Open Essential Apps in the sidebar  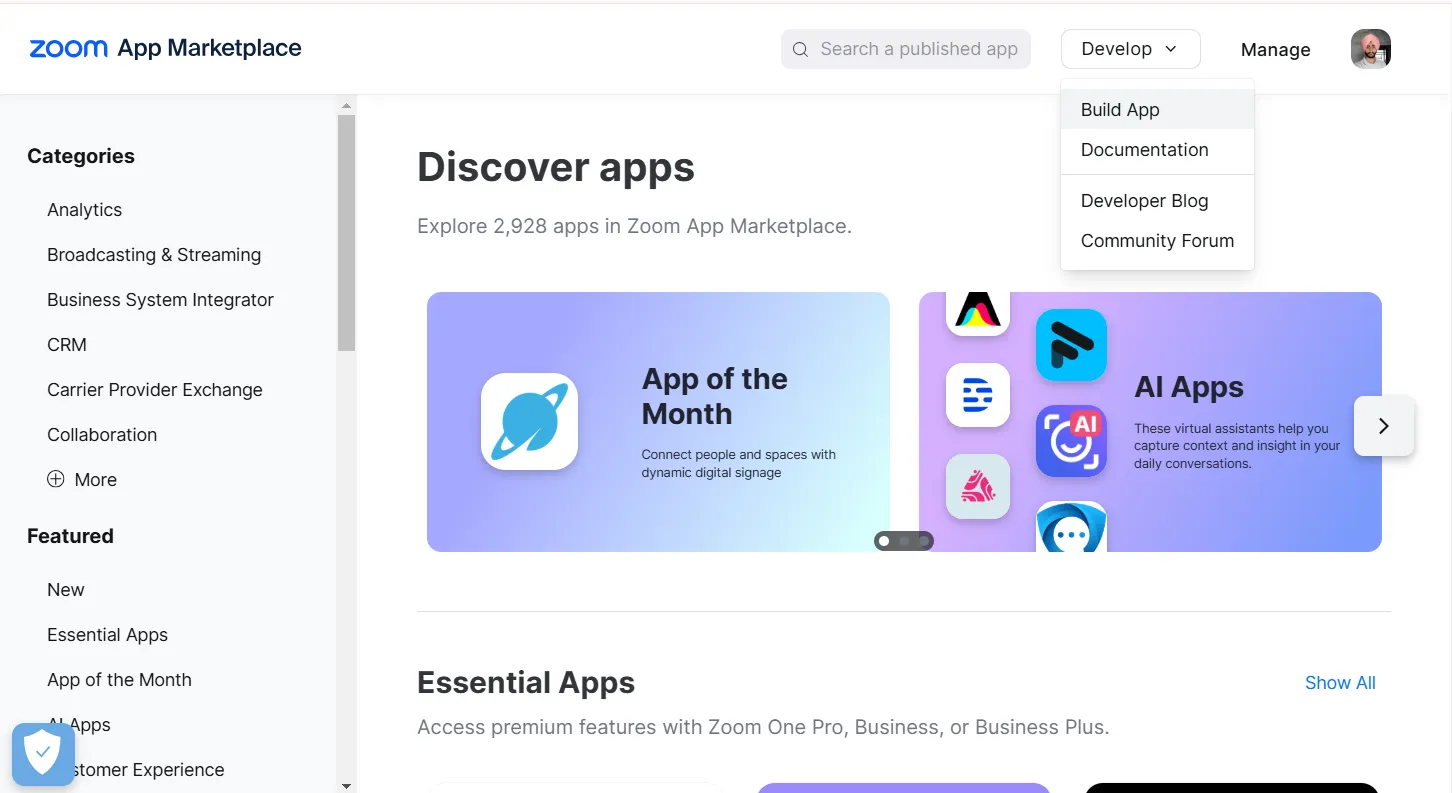(107, 635)
